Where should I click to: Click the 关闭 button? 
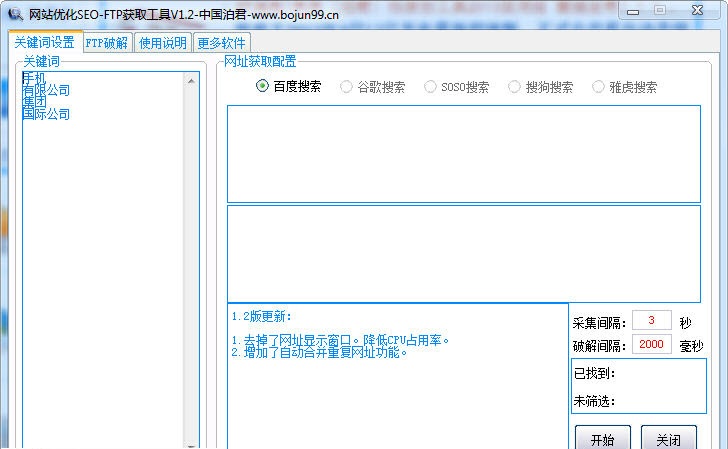(668, 440)
